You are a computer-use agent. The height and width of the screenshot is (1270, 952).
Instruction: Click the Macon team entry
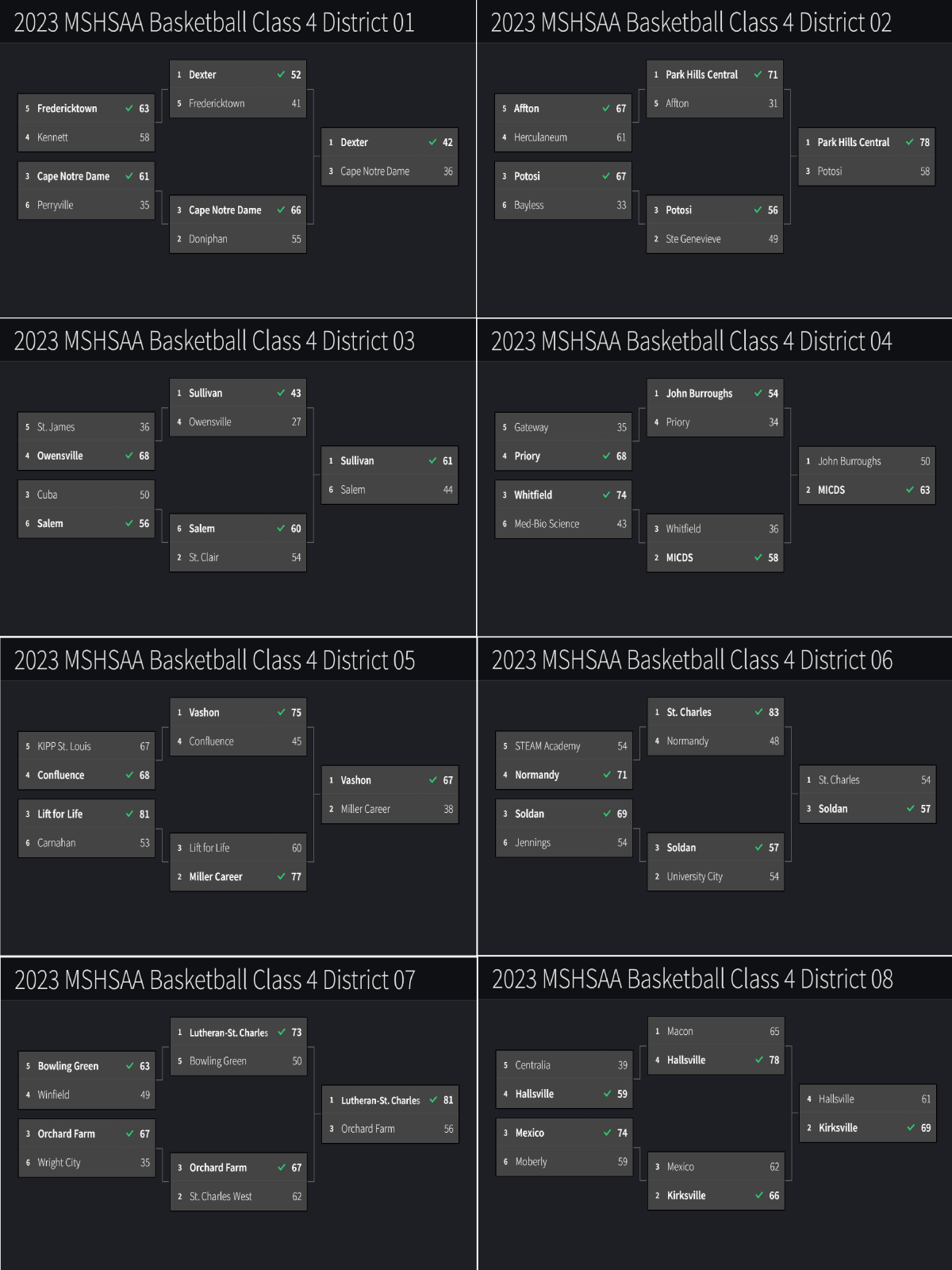click(716, 1031)
